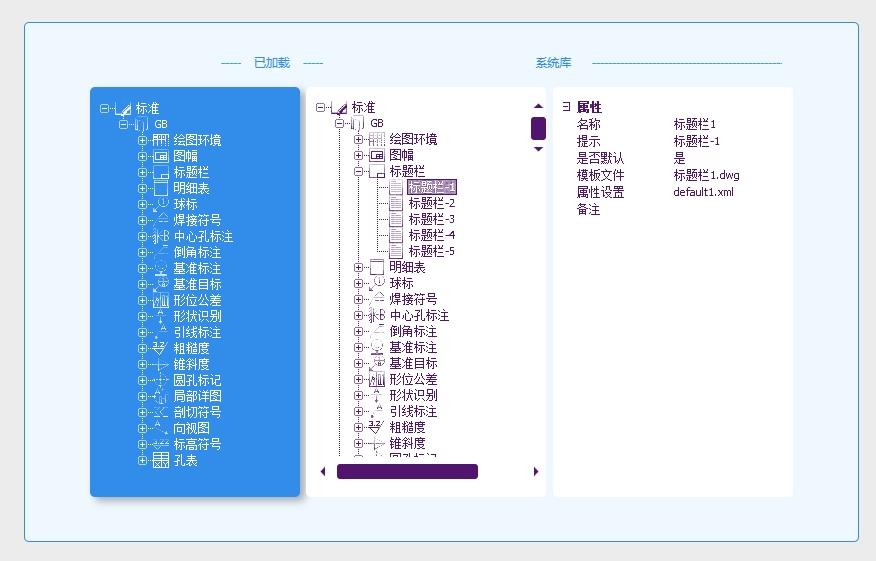This screenshot has width=876, height=561.
Task: Collapse the 属性 properties section
Action: click(566, 107)
